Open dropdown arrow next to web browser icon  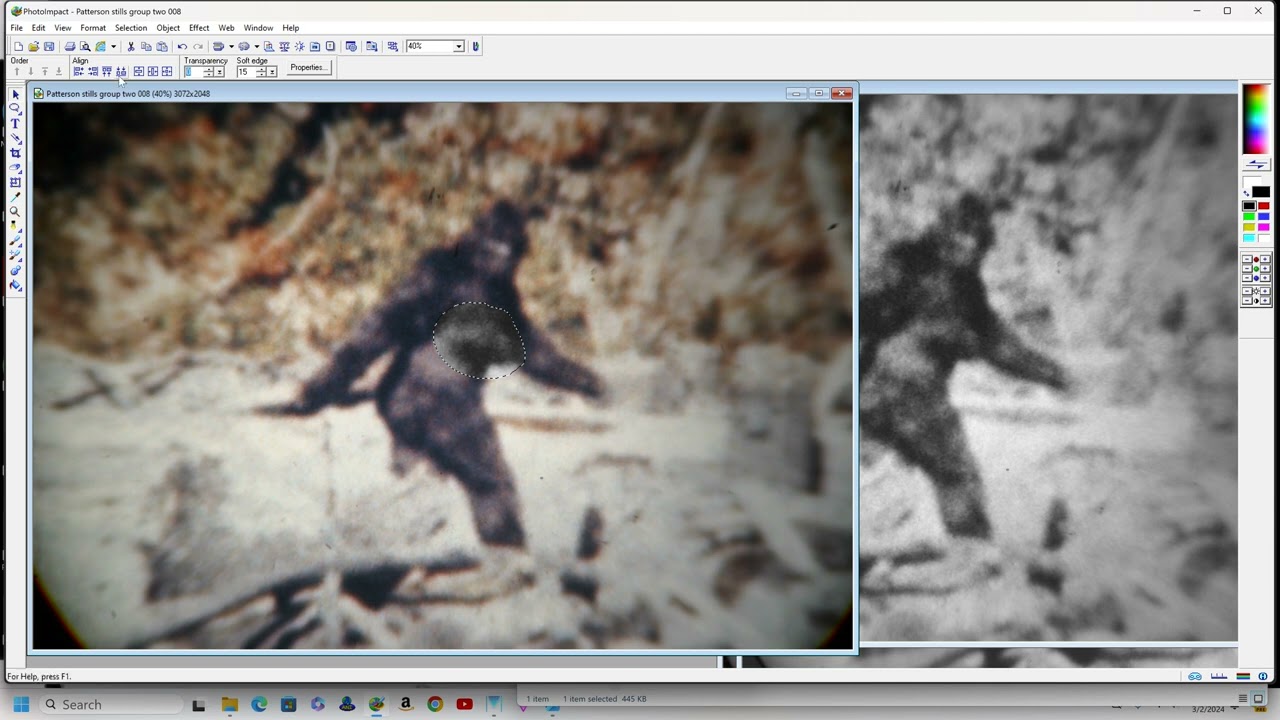click(x=113, y=46)
